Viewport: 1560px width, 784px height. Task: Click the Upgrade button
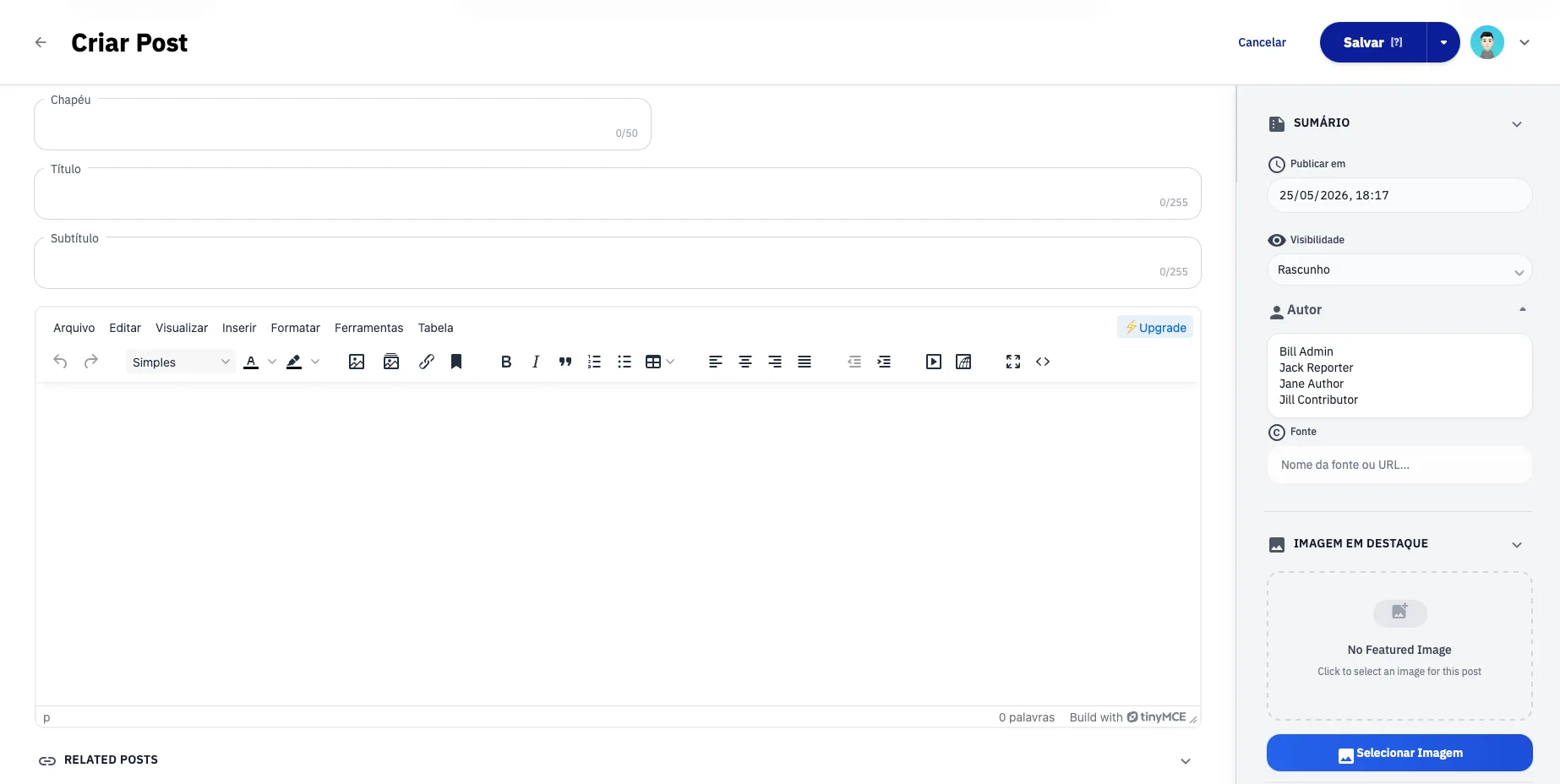(1155, 328)
